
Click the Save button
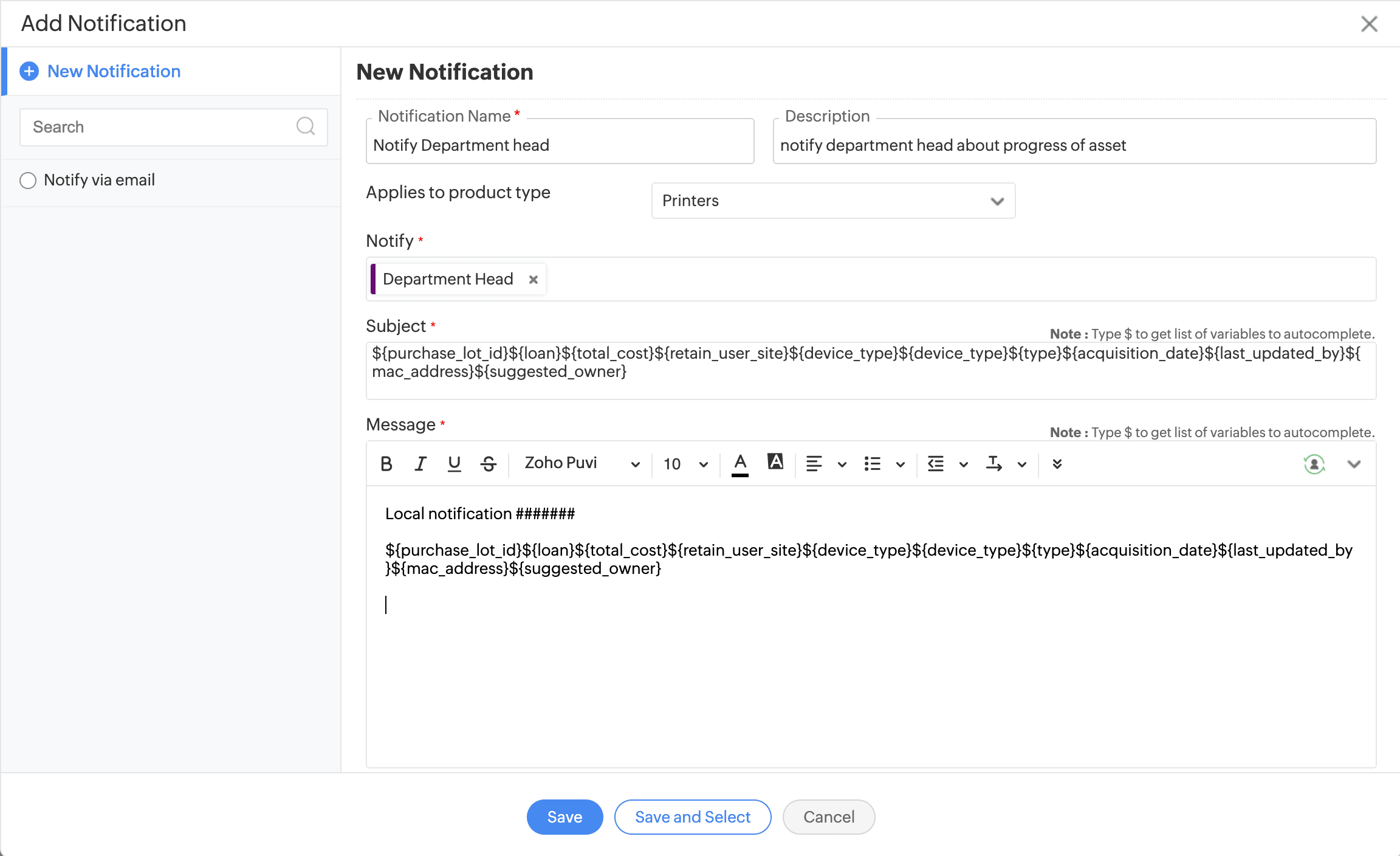click(564, 816)
